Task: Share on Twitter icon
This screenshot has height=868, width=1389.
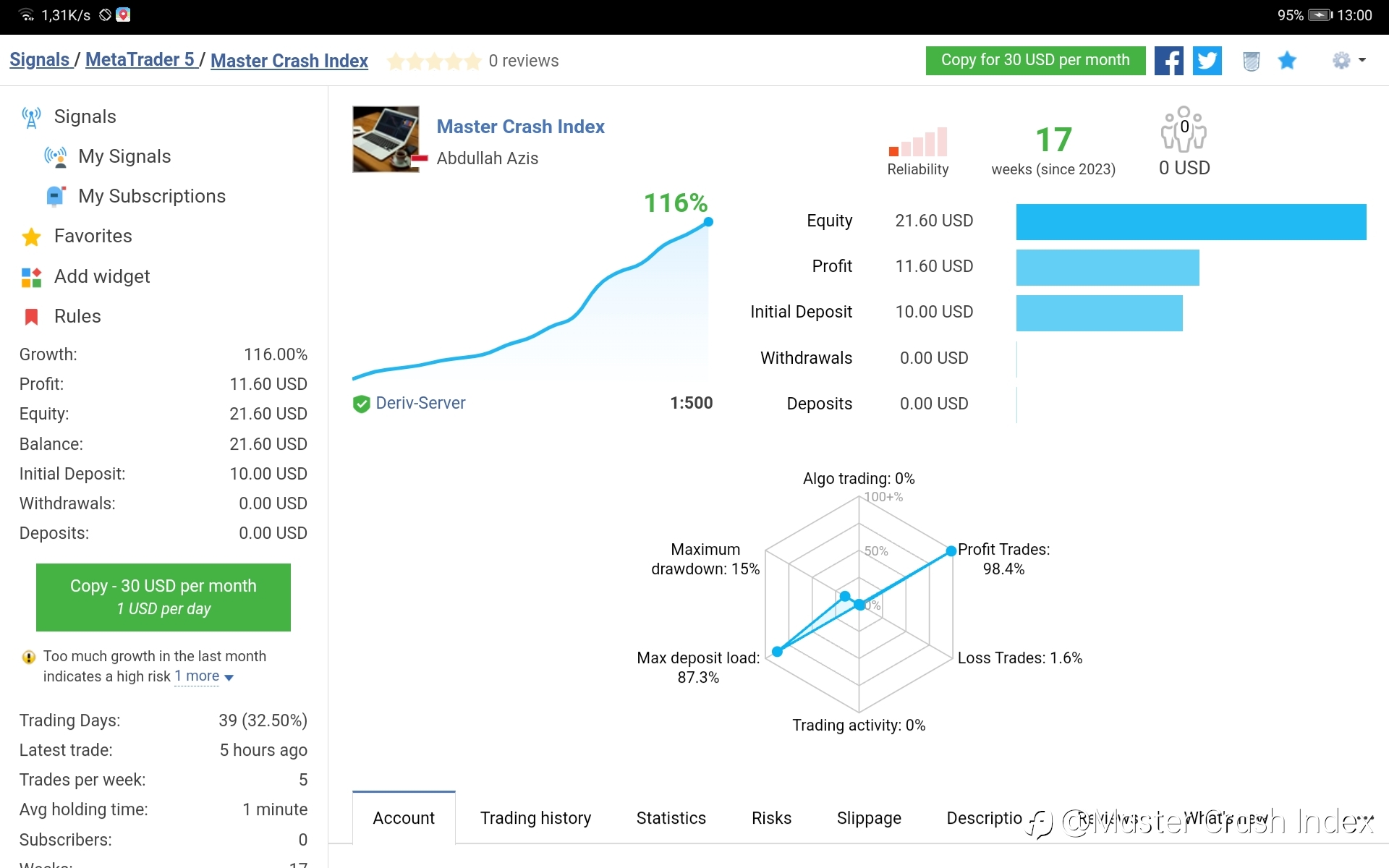Action: click(1207, 61)
